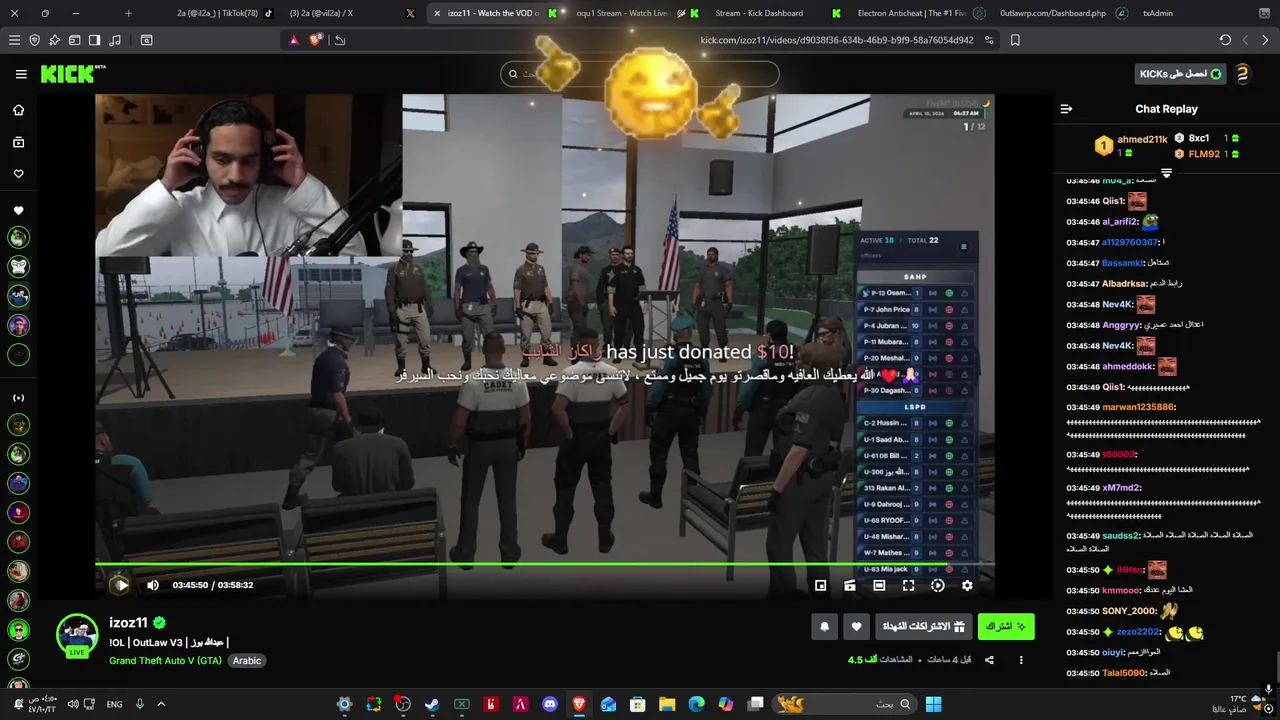Select the Arabic language tag
Screen dimensions: 1280x720
247,661
